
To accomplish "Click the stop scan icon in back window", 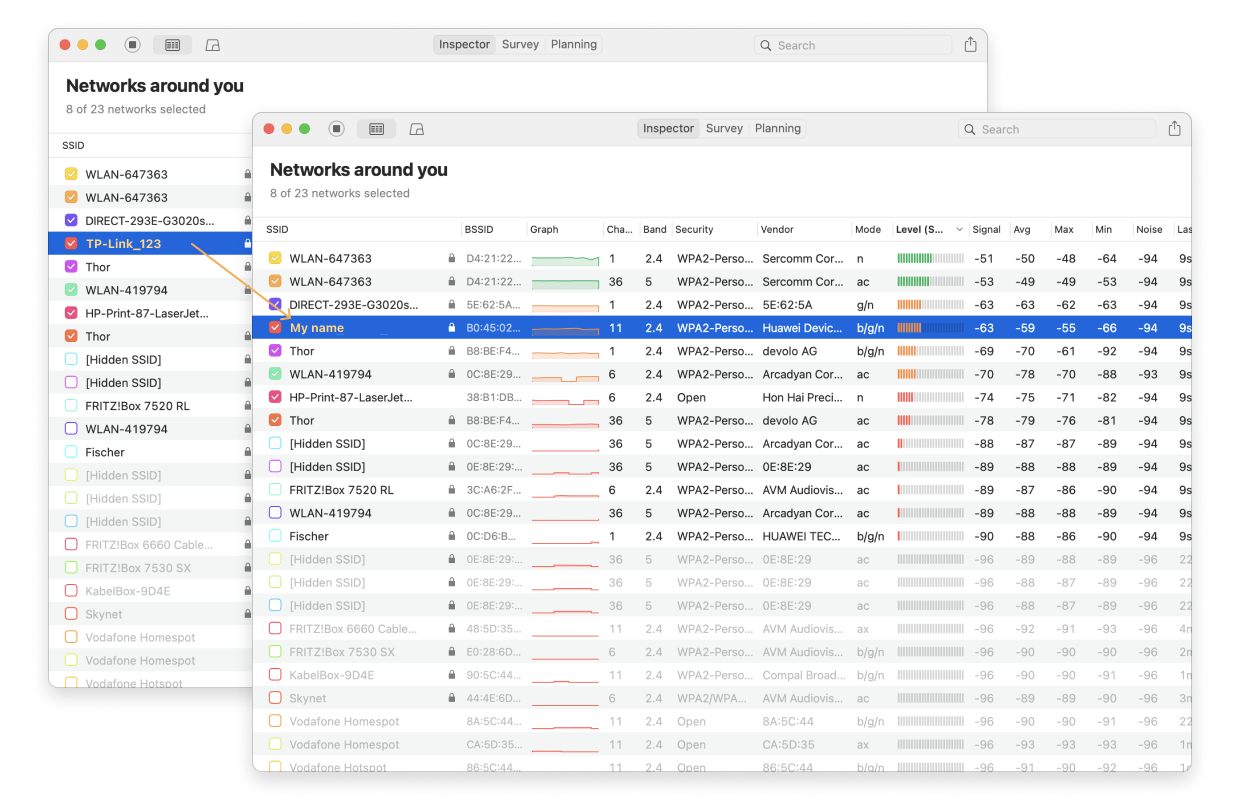I will tap(133, 45).
